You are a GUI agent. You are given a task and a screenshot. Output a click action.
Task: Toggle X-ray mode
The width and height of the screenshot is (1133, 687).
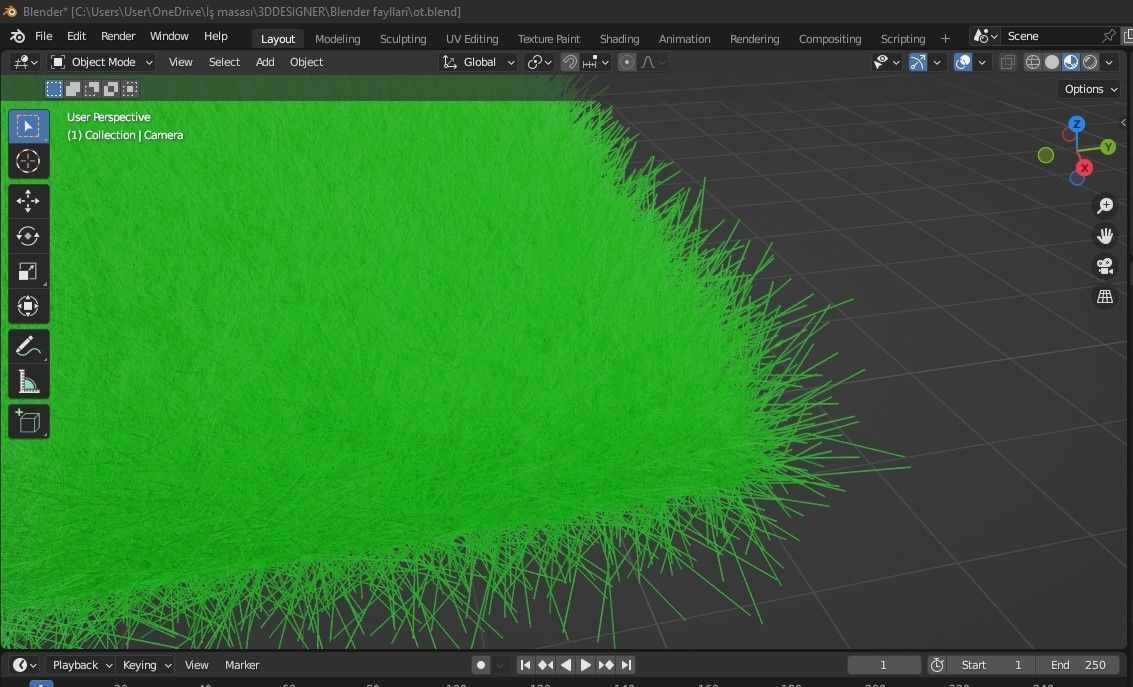pyautogui.click(x=1007, y=62)
